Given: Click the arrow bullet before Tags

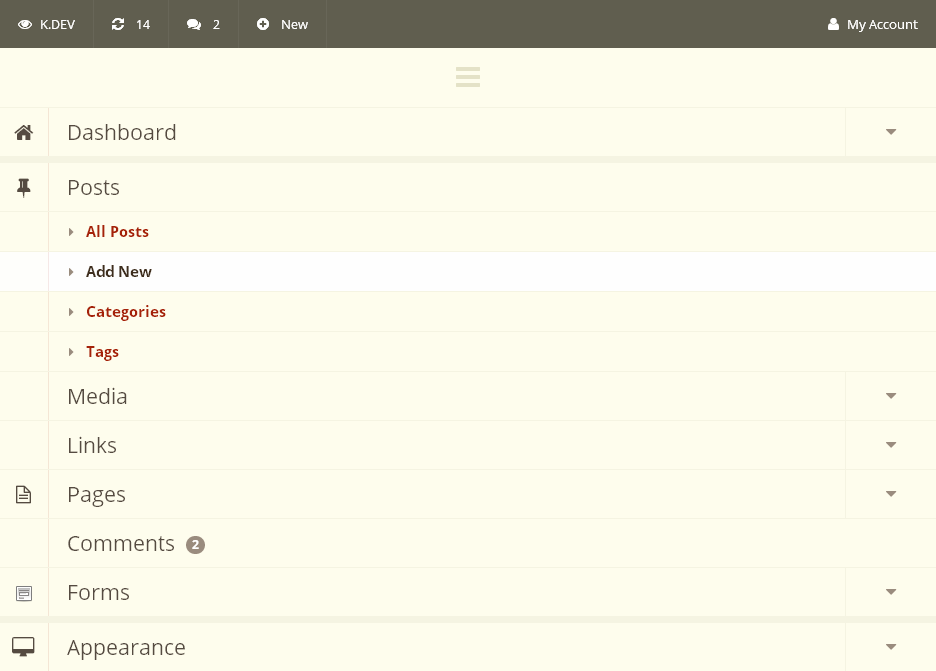Looking at the screenshot, I should point(71,352).
